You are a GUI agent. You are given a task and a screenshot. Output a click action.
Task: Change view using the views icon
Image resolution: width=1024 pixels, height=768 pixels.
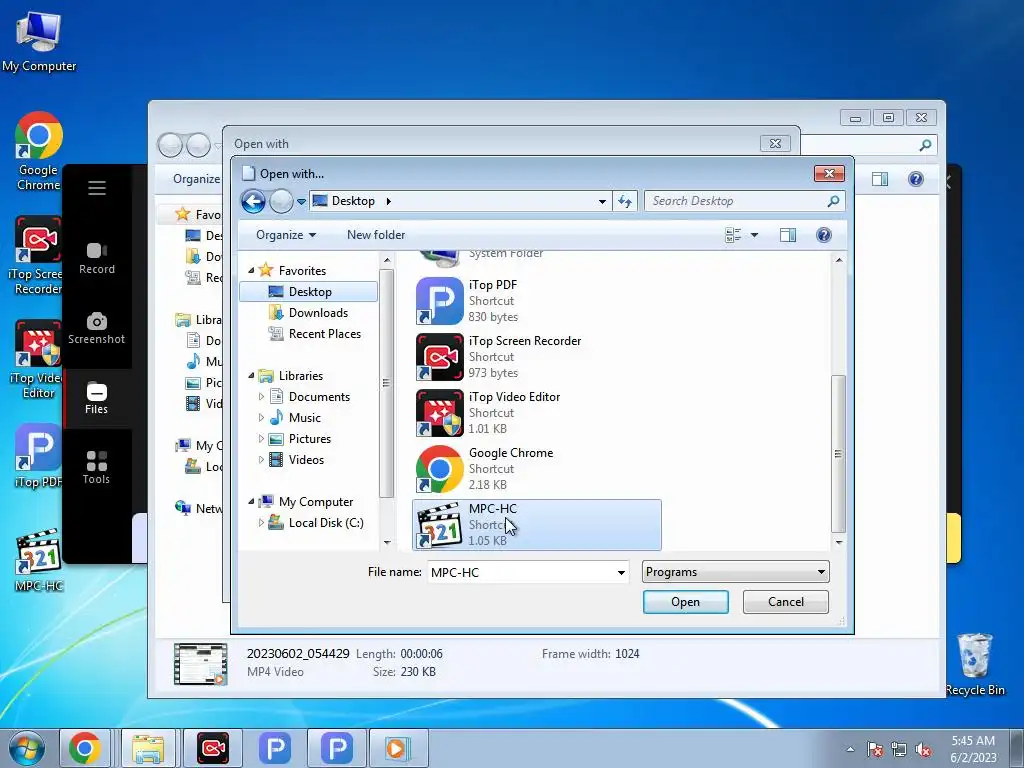tap(733, 235)
